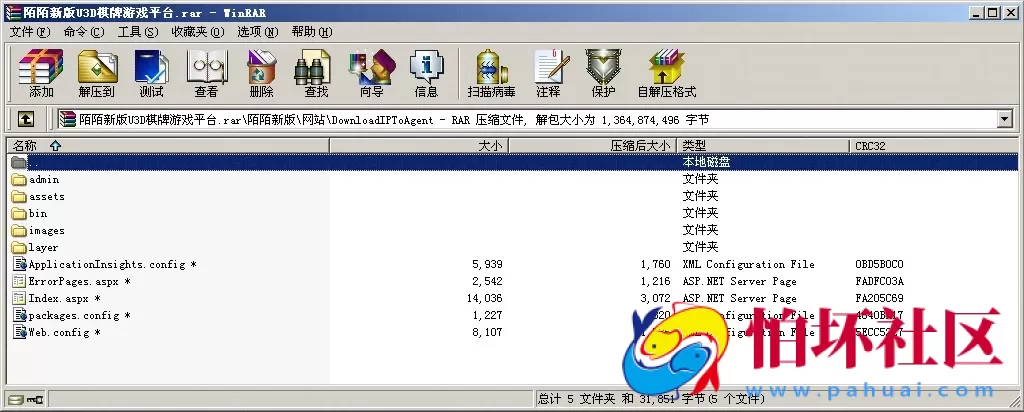Select the 'ApplicationInsights.config *' file name
Viewport: 1024px width, 412px height.
point(112,264)
